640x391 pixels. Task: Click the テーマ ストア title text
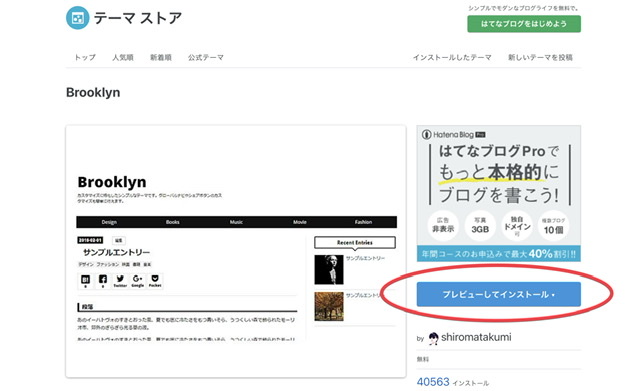[x=138, y=18]
